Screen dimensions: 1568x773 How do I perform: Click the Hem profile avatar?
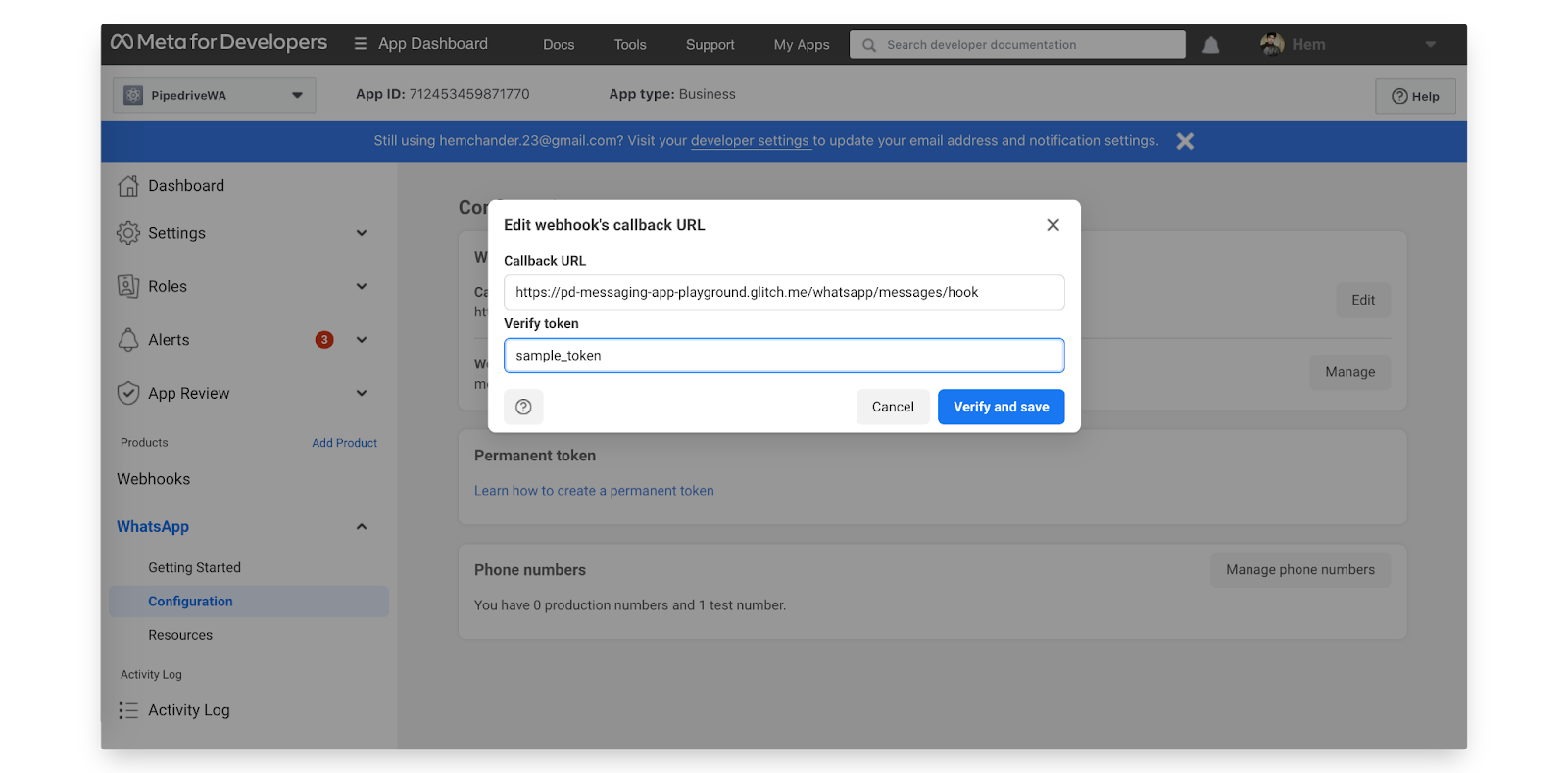coord(1272,44)
